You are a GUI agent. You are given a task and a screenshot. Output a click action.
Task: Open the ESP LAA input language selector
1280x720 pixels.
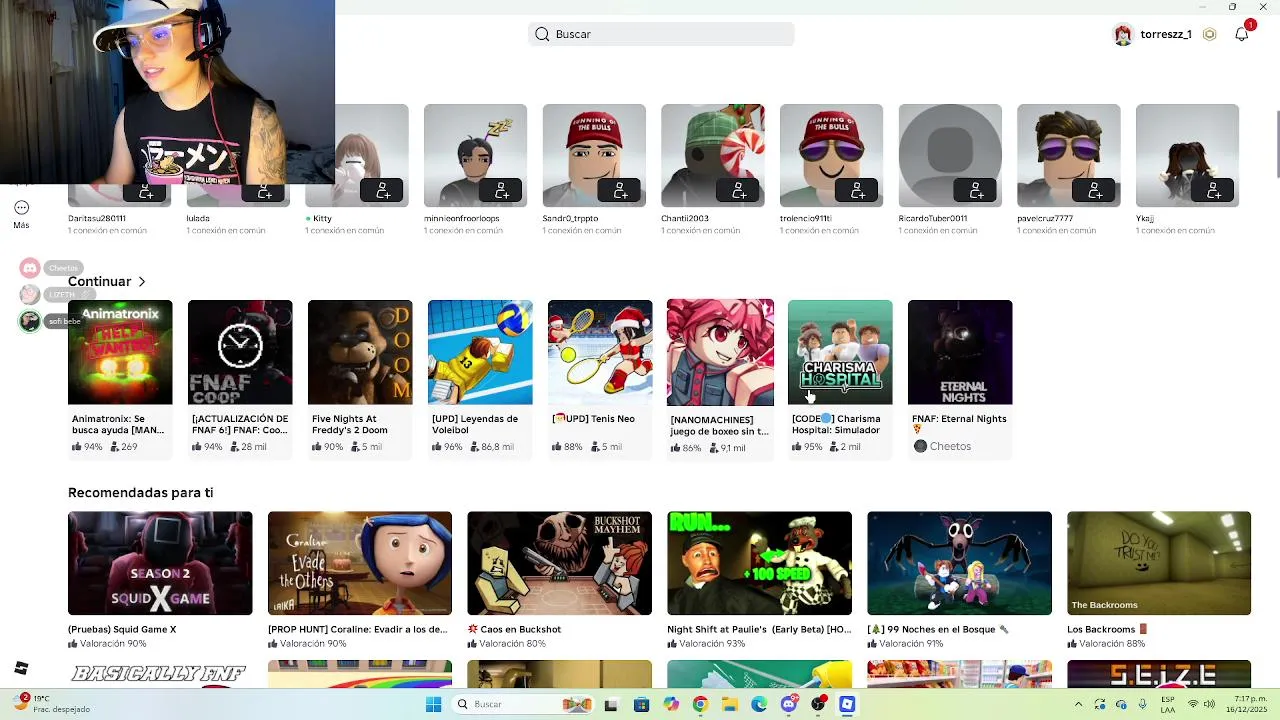(1168, 704)
